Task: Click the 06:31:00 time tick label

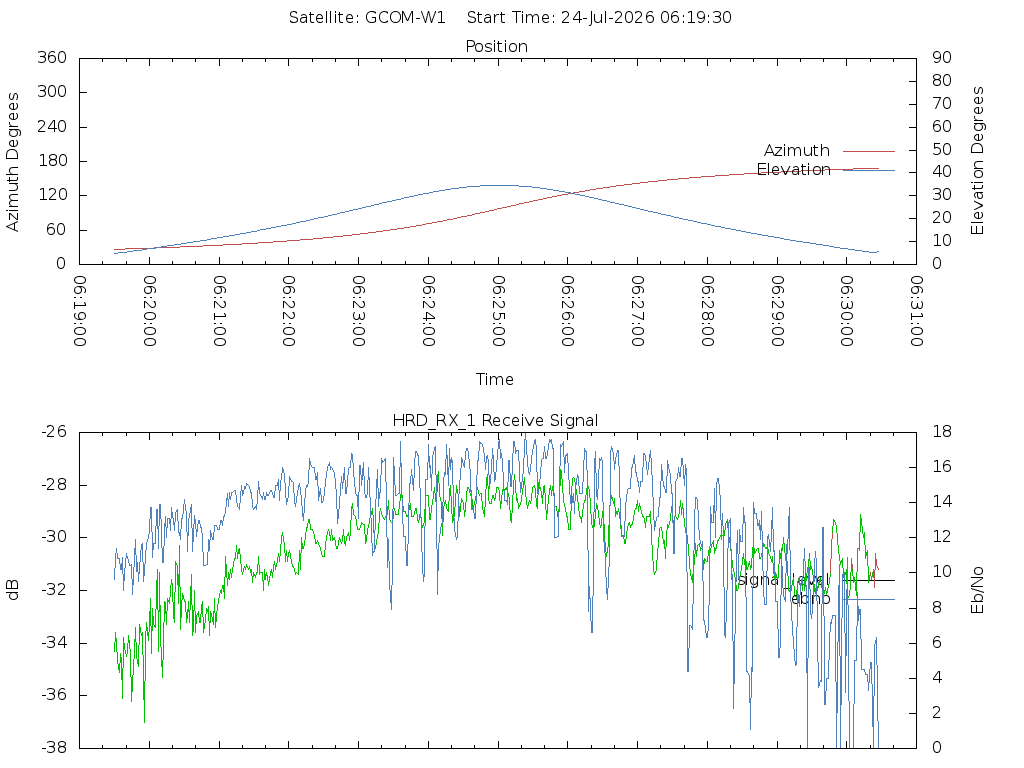Action: [916, 311]
